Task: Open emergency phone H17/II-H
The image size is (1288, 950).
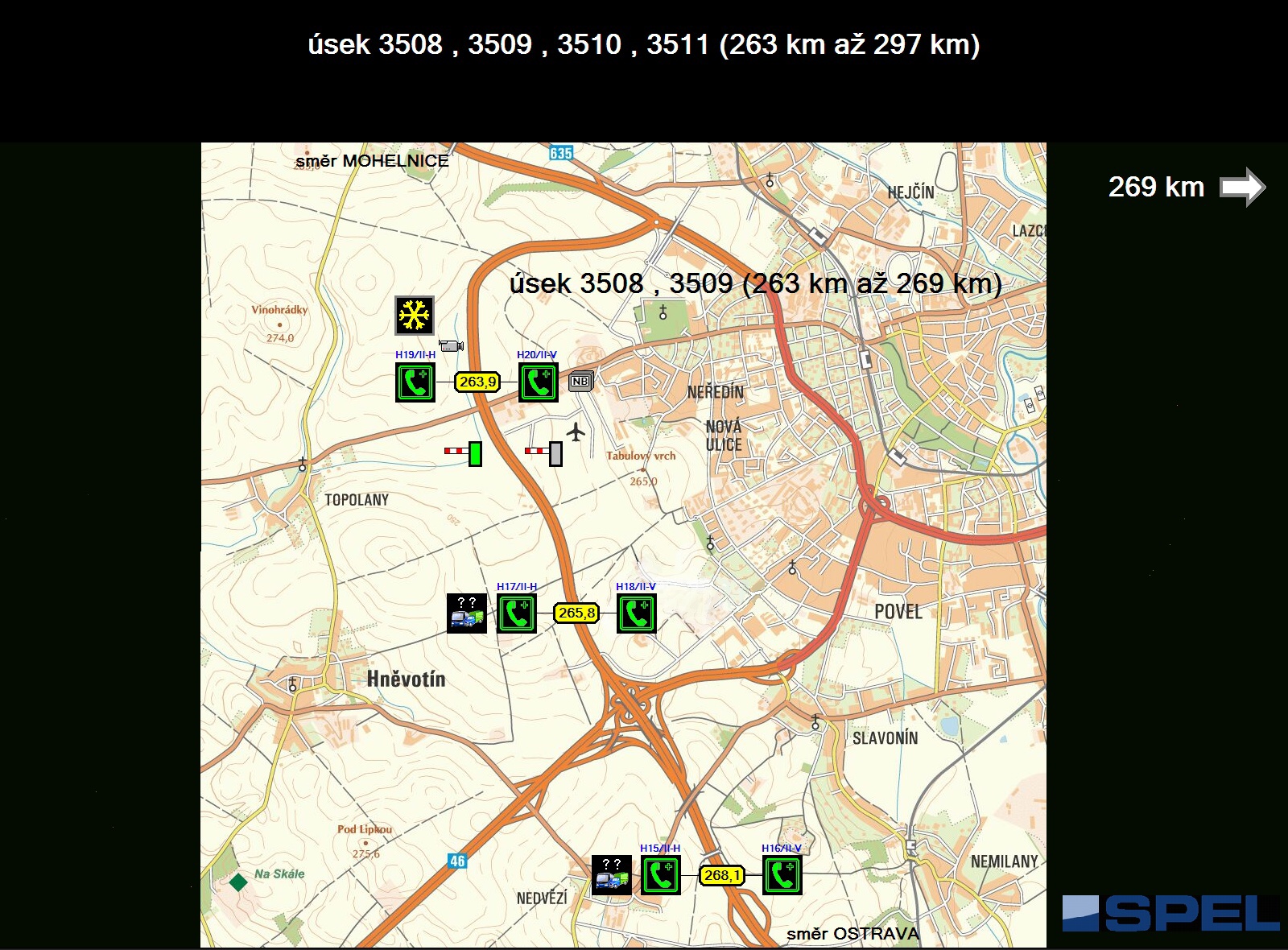Action: pos(516,613)
